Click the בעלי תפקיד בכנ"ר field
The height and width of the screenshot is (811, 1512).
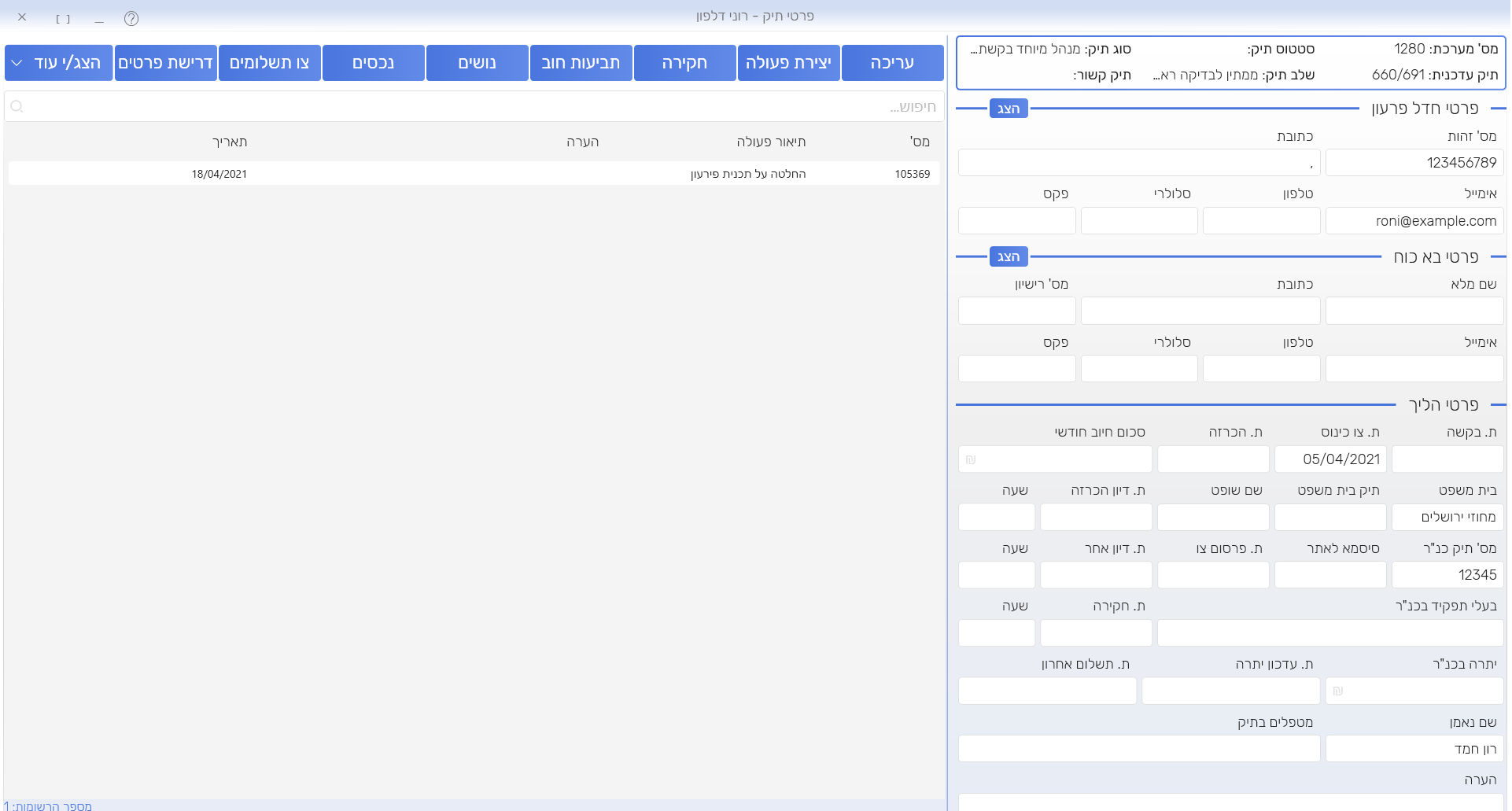[x=1330, y=633]
